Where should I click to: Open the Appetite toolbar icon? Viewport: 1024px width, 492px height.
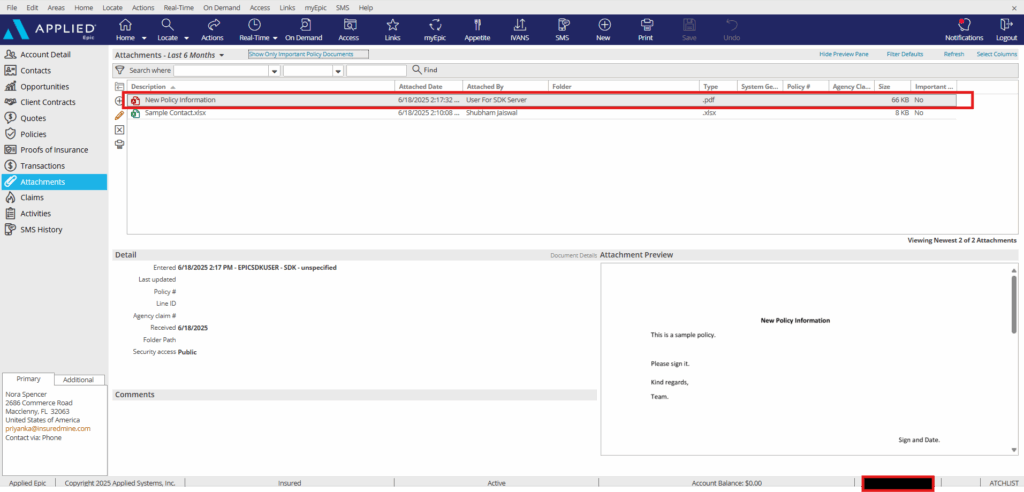pyautogui.click(x=477, y=25)
